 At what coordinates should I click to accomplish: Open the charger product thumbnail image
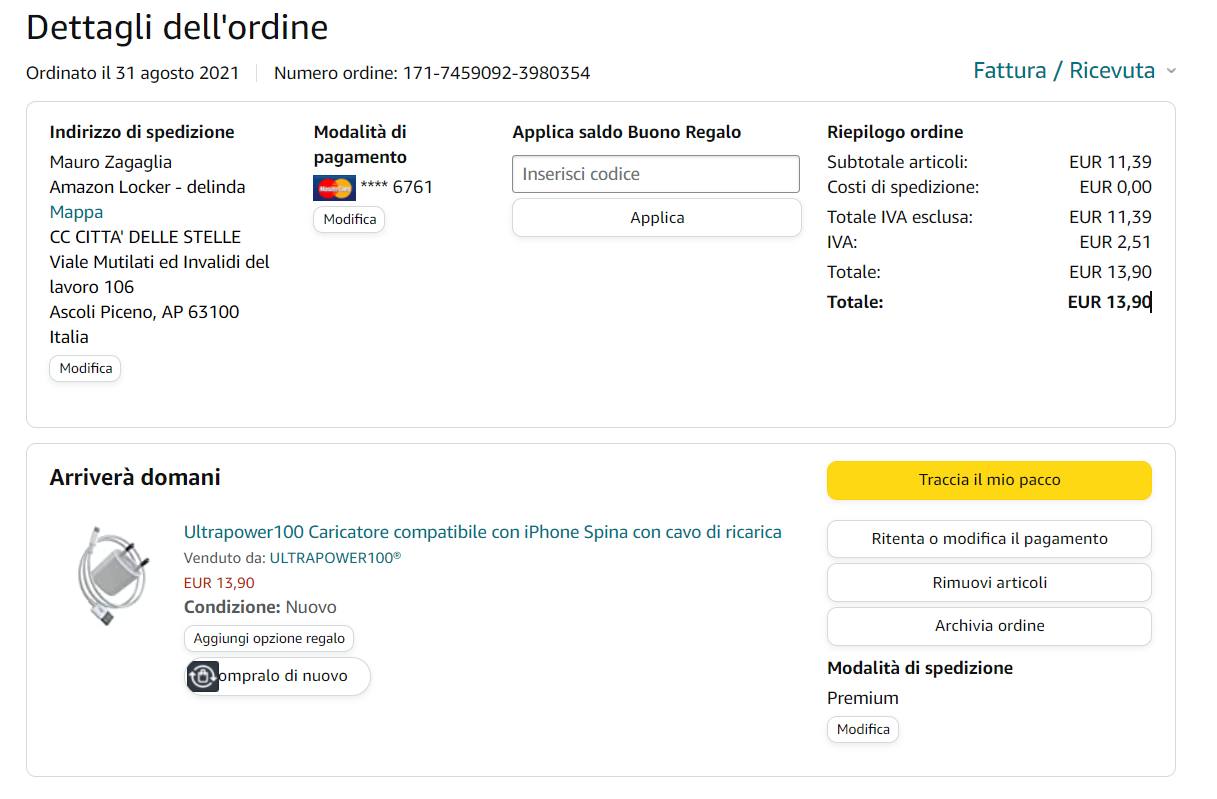pyautogui.click(x=112, y=575)
